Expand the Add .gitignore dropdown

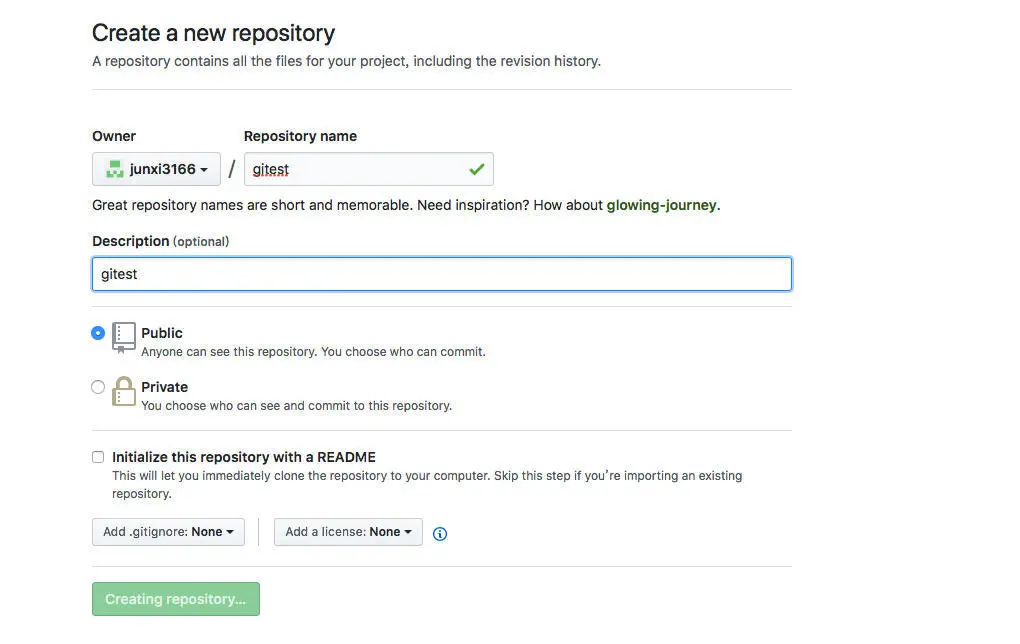(x=168, y=532)
